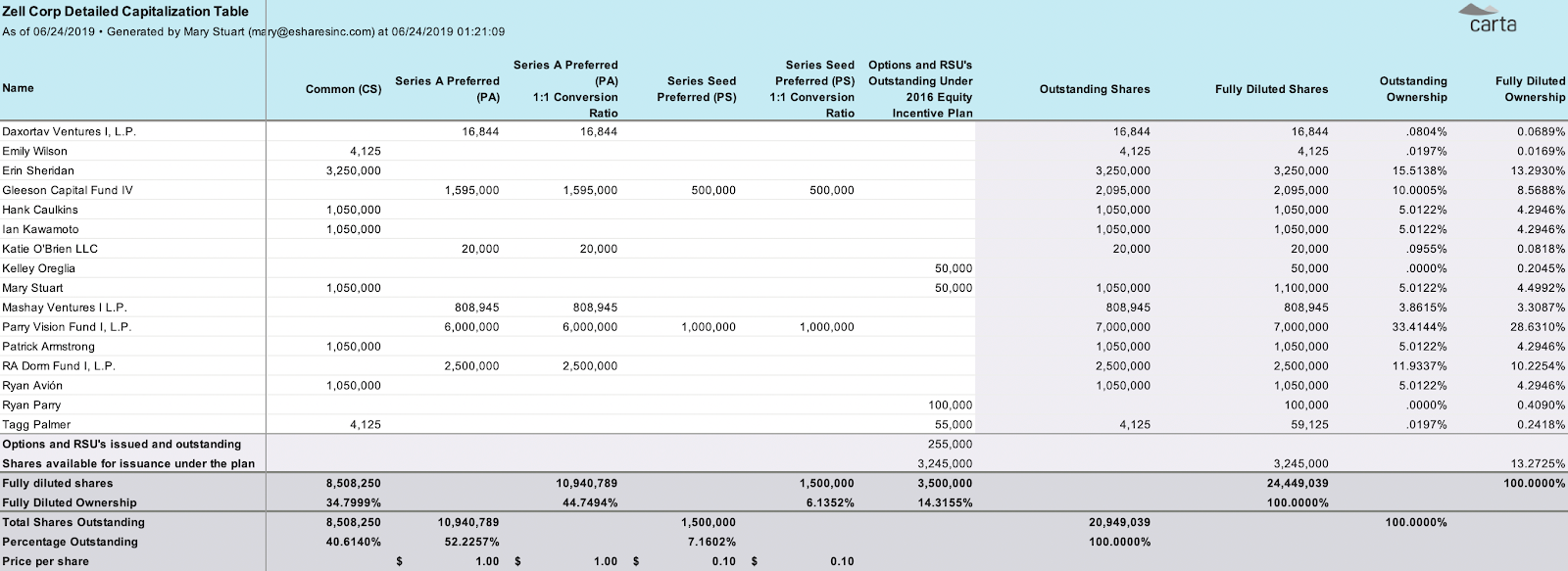Click the Fully Diluted Shares column header
Image resolution: width=1568 pixels, height=571 pixels.
1271,89
